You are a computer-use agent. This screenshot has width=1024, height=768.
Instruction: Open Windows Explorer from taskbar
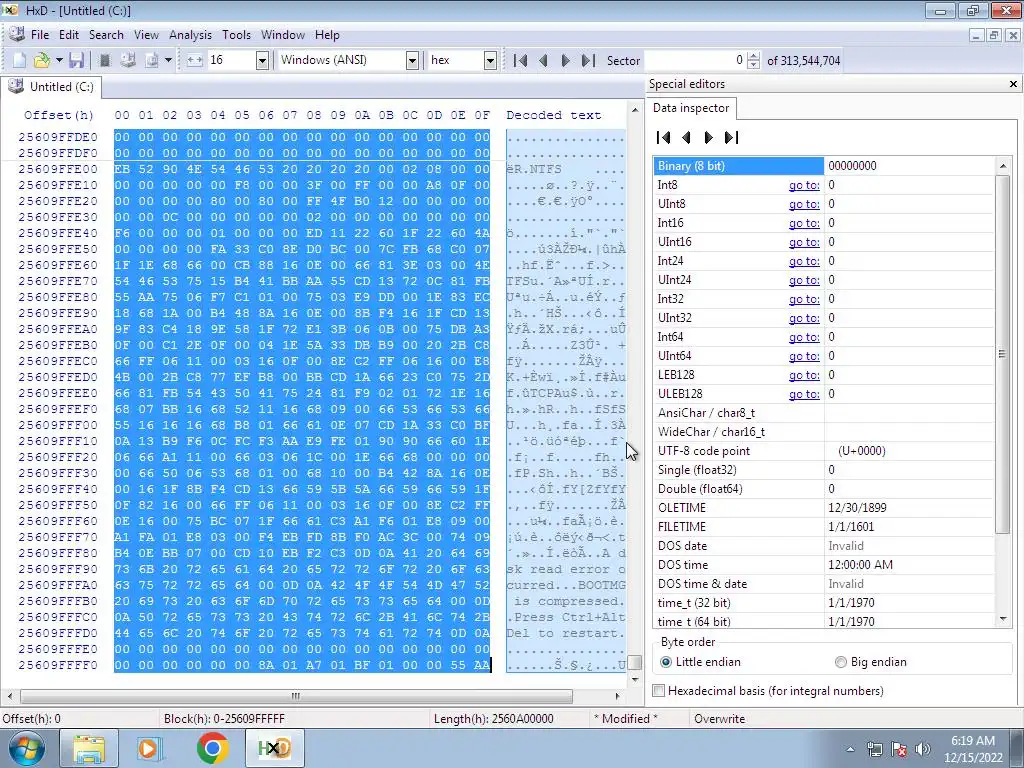pyautogui.click(x=89, y=748)
